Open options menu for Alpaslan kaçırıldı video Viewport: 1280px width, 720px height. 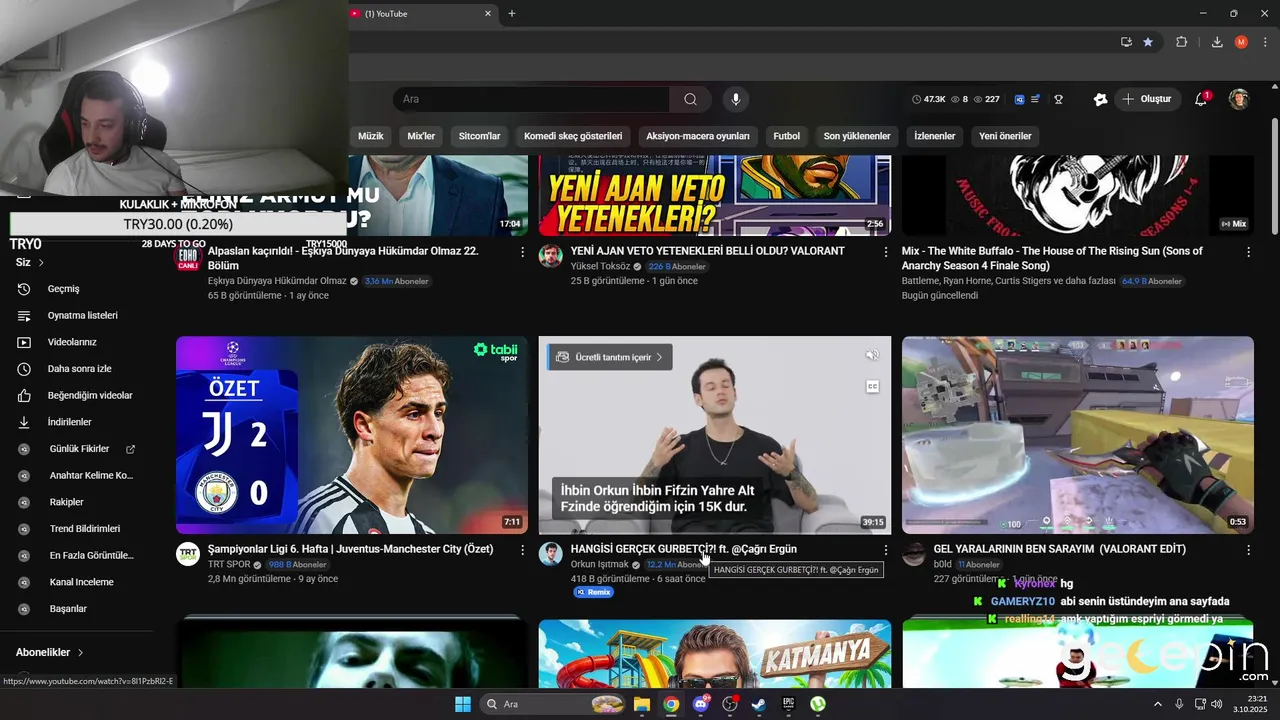point(522,252)
